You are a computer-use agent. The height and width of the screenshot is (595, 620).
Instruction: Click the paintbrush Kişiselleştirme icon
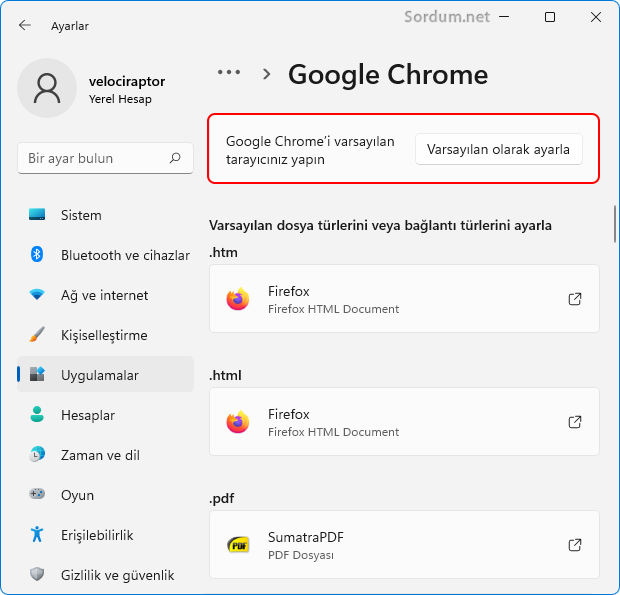click(37, 334)
